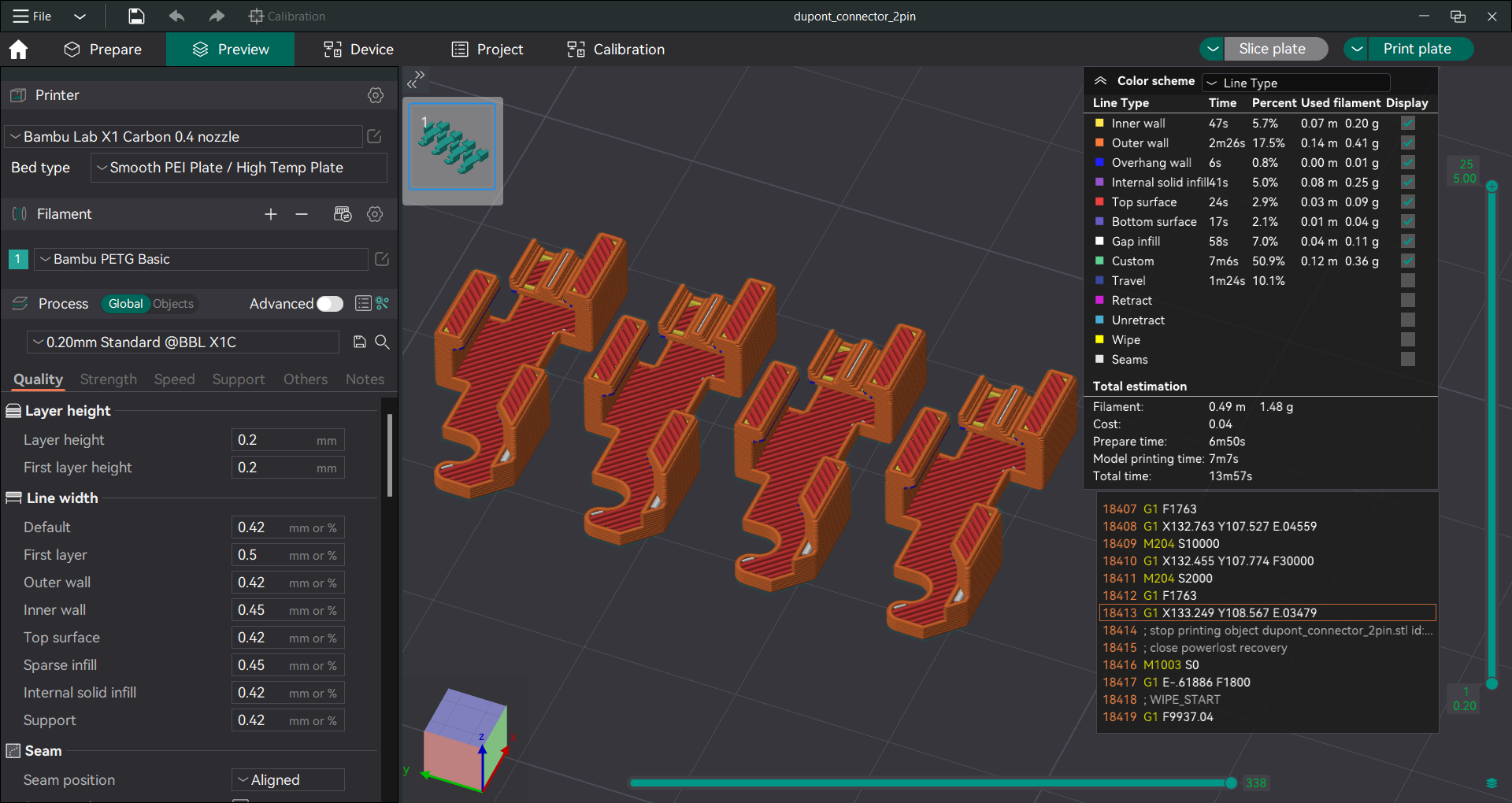Open printer settings gear icon
Viewport: 1512px width, 803px height.
[376, 95]
